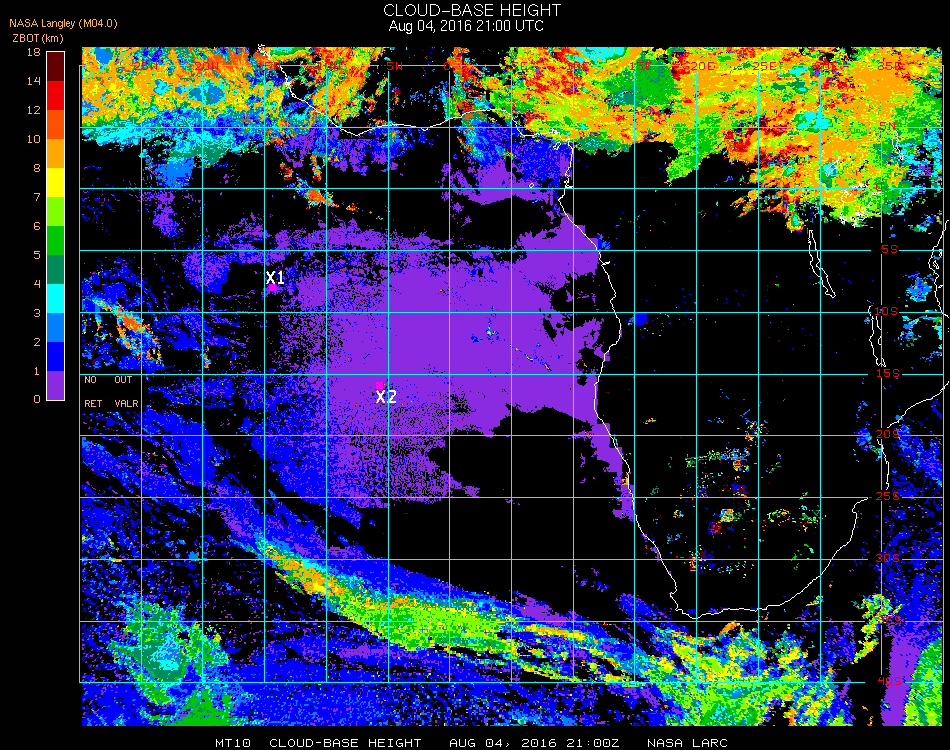Click the '25S' latitude label
The height and width of the screenshot is (750, 950).
(x=888, y=496)
